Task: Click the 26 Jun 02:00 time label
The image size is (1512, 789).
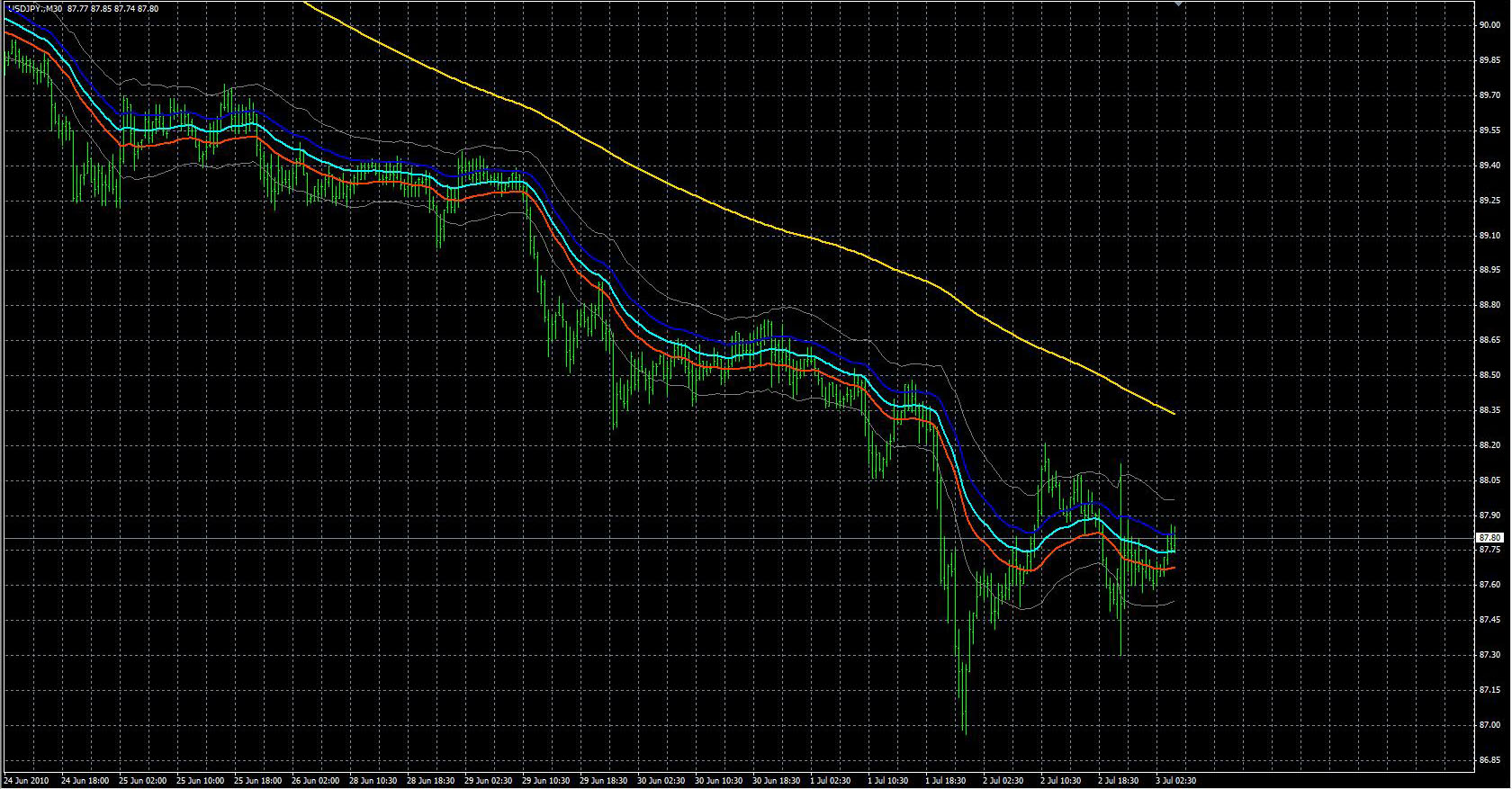Action: [x=316, y=781]
